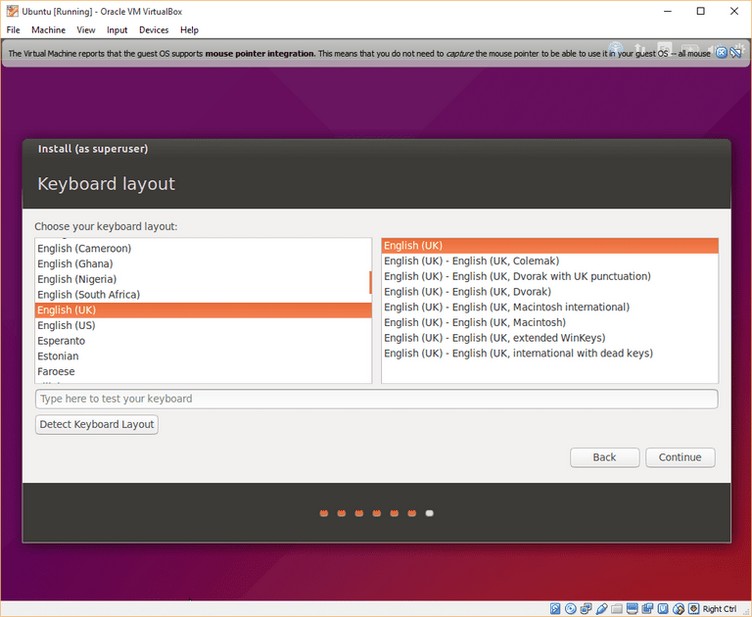Click the keyboard test input field
The image size is (752, 617).
376,399
